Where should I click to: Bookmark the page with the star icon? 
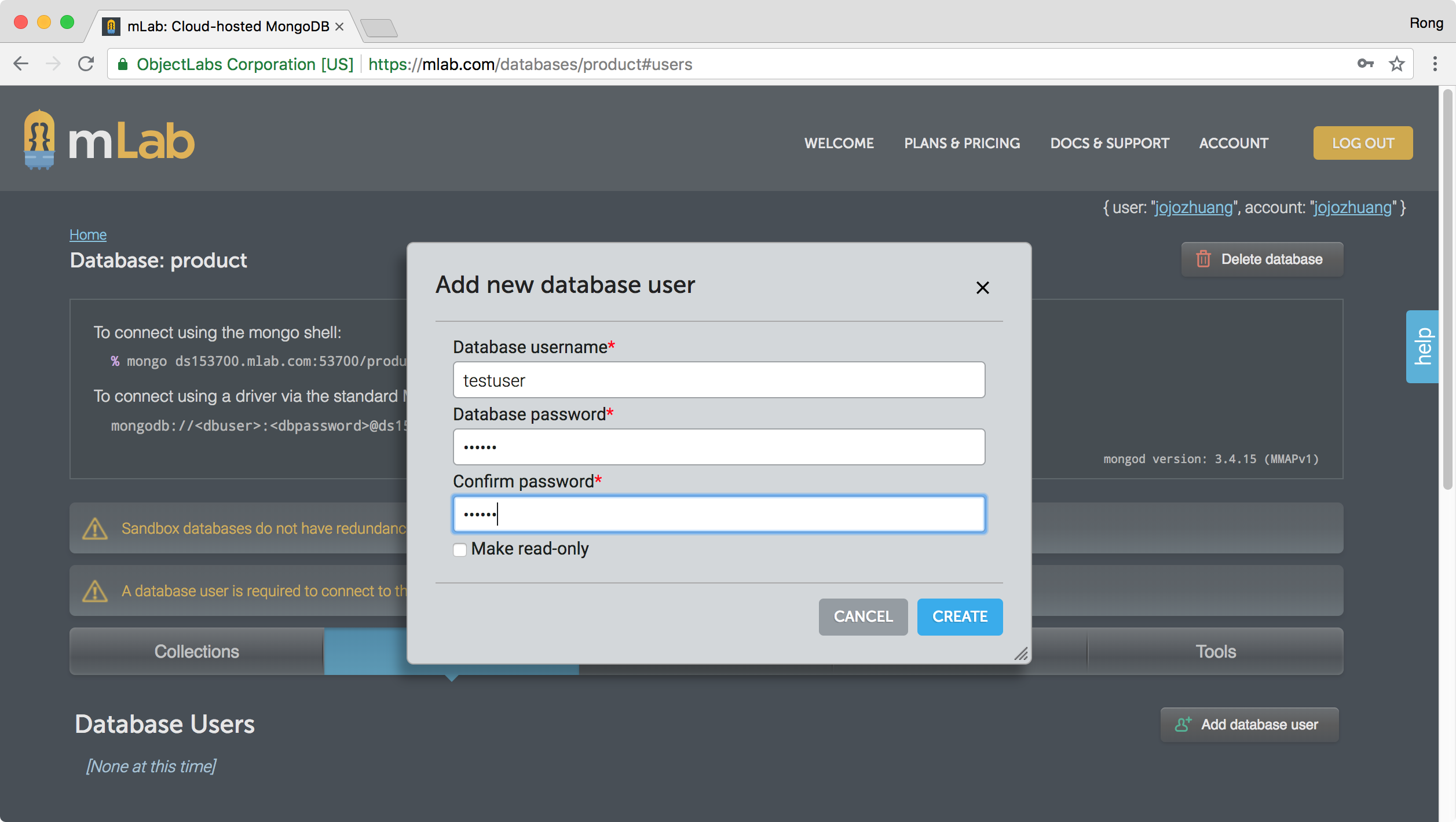(x=1396, y=64)
